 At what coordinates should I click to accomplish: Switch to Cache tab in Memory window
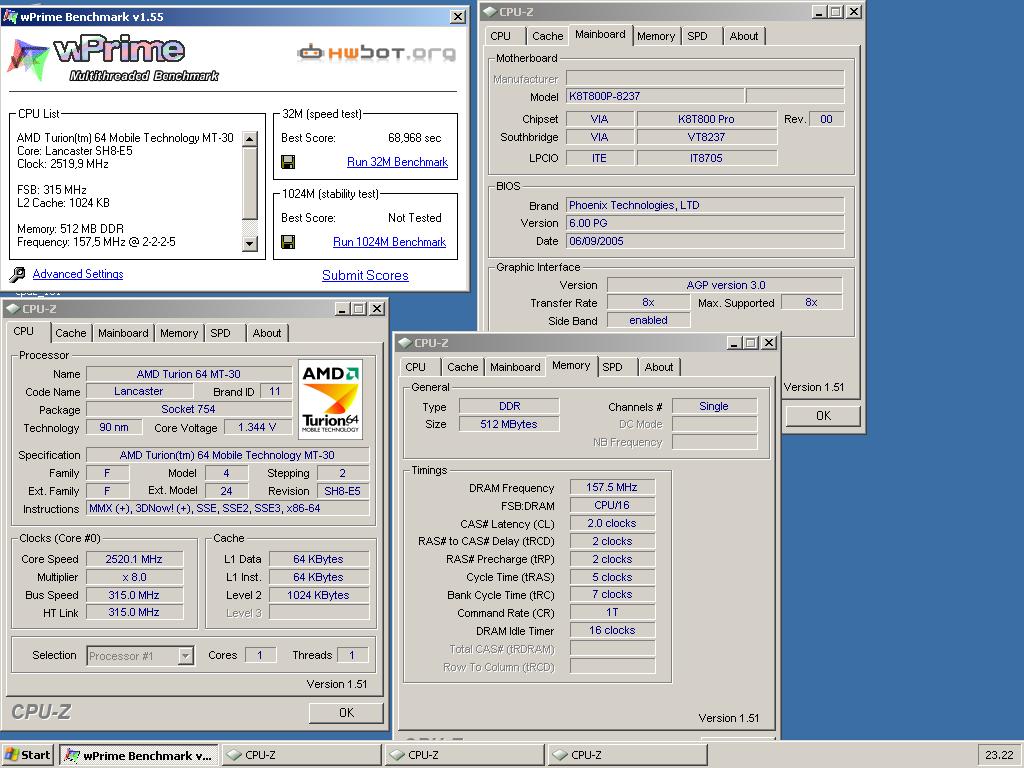pos(462,367)
